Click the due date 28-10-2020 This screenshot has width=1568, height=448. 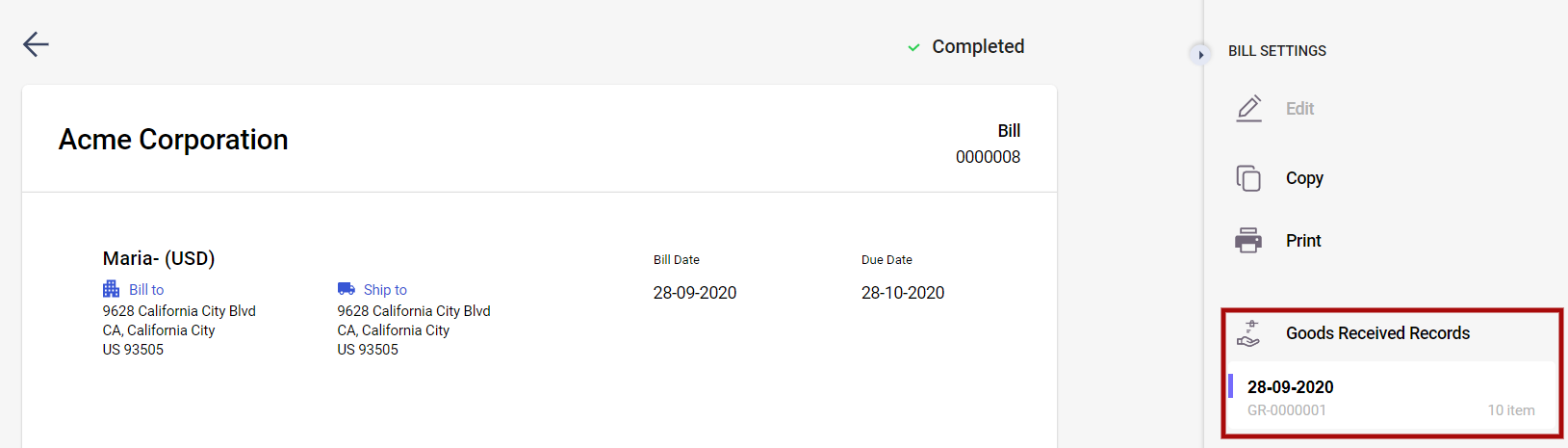tap(903, 293)
